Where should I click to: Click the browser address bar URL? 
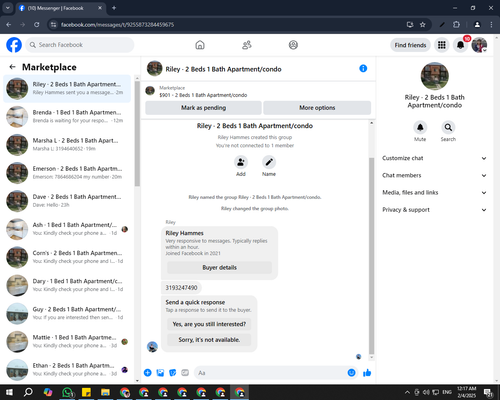117,25
